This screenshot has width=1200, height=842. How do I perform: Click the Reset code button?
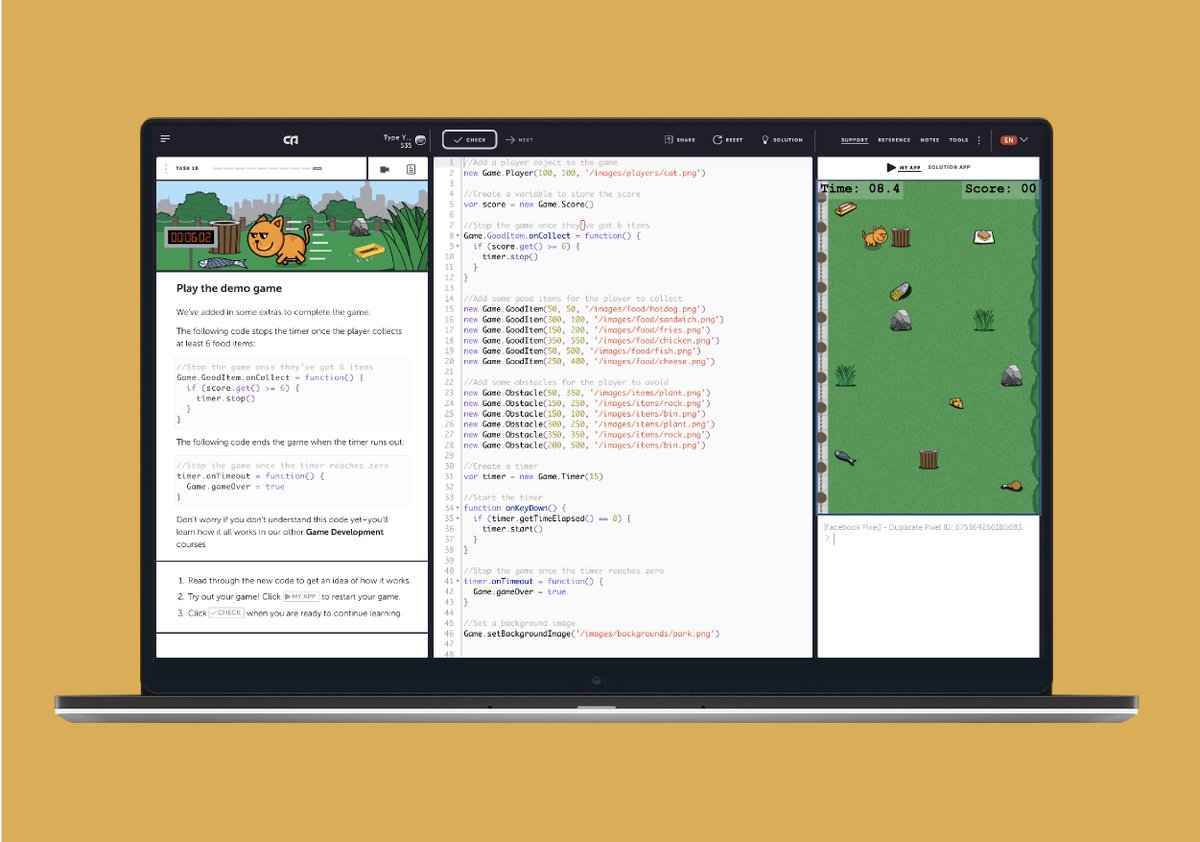coord(728,140)
